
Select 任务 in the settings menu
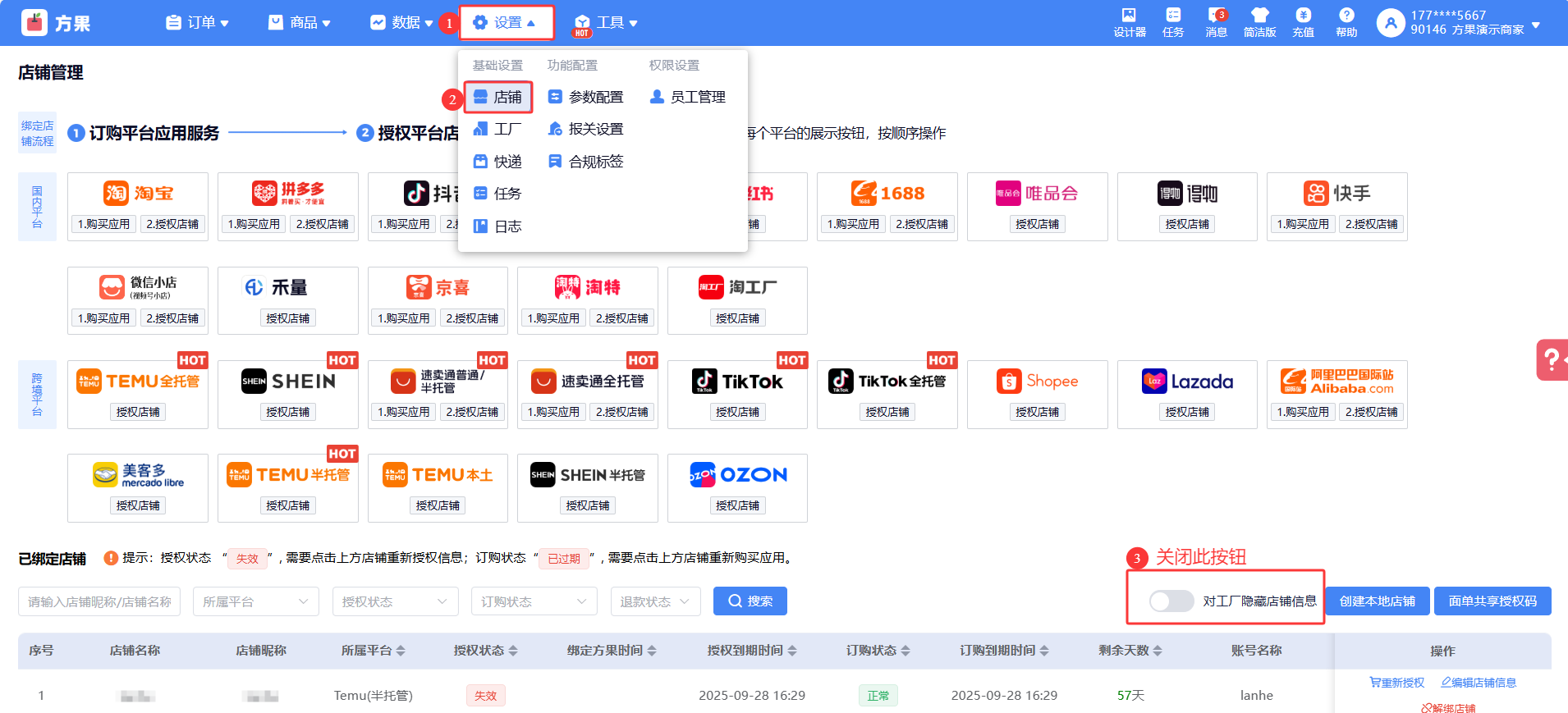pos(497,194)
